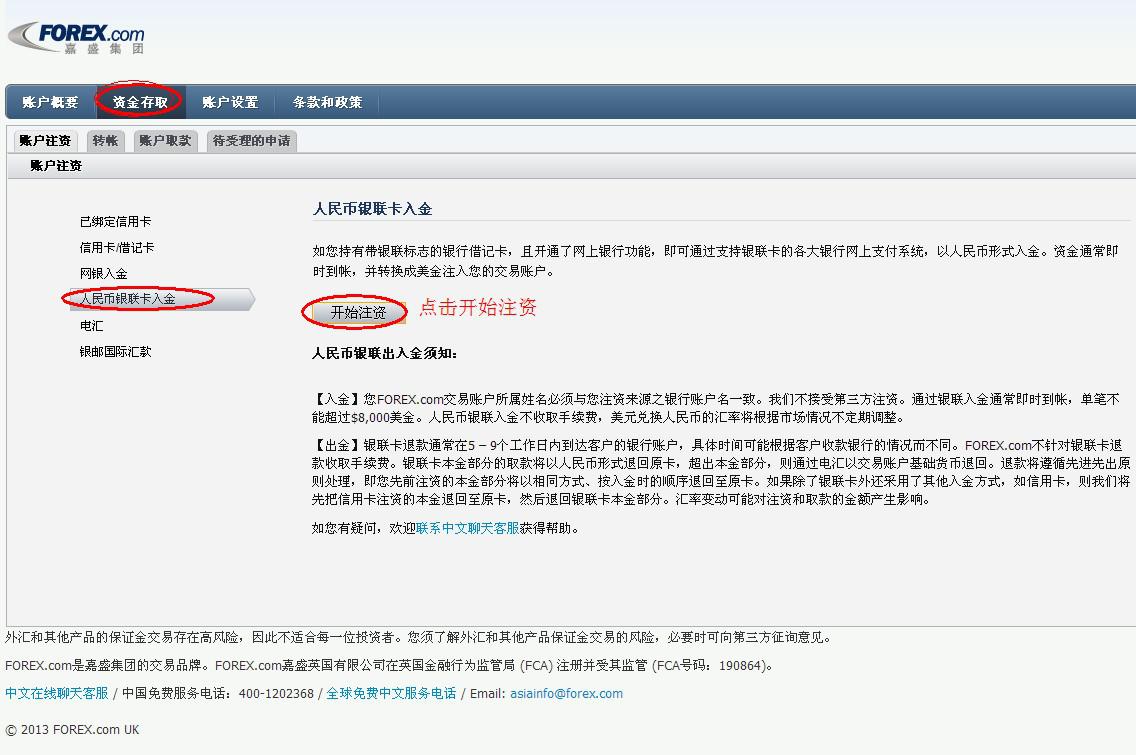The width and height of the screenshot is (1136, 755).
Task: Open 中文在线聊天客服 footer link
Action: pyautogui.click(x=57, y=693)
